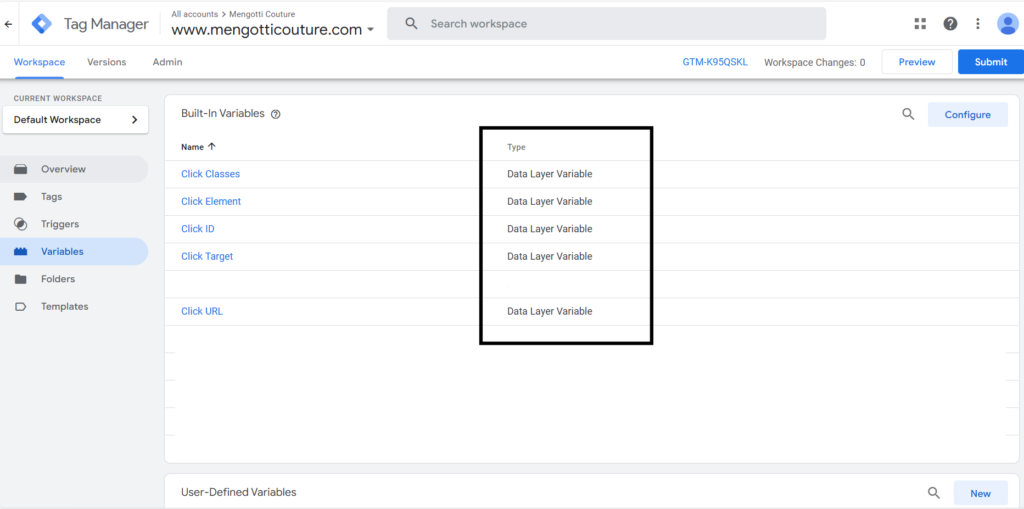Click Workspace Changes: 0 text
Screen dimensions: 1024x509
(814, 63)
